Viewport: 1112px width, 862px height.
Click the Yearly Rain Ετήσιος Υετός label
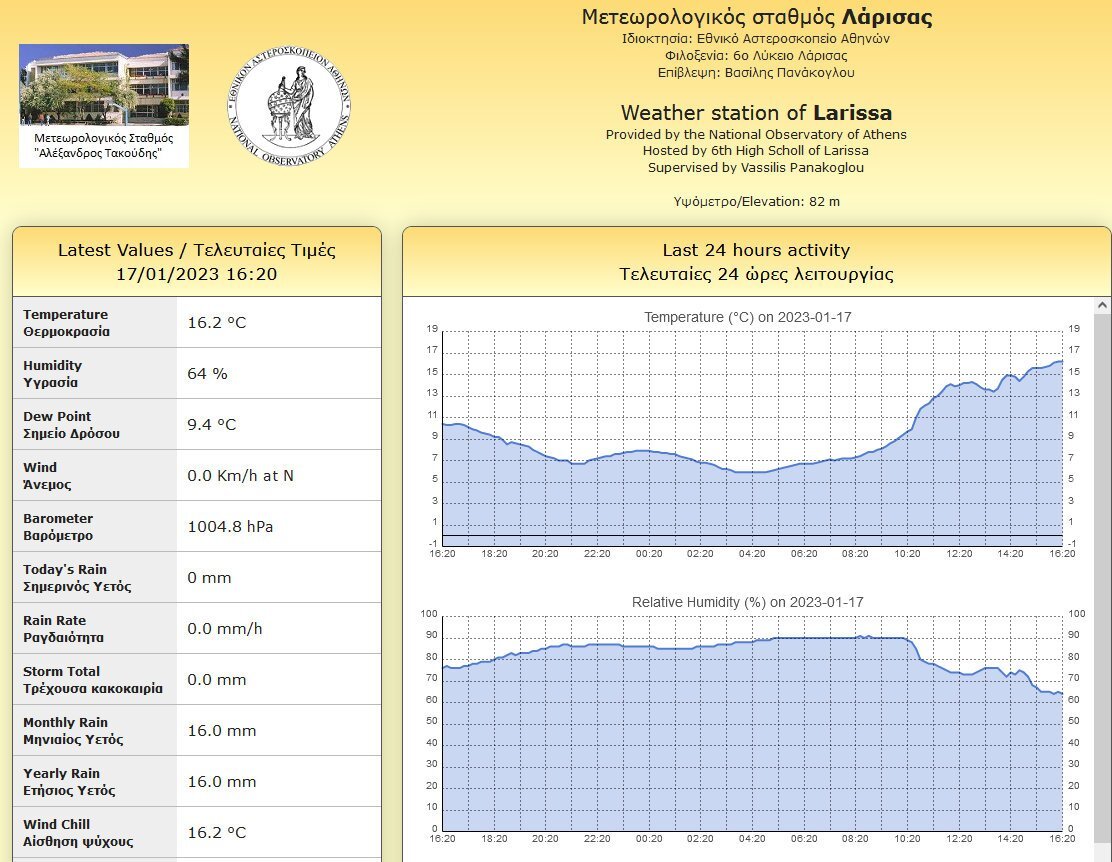tap(69, 783)
